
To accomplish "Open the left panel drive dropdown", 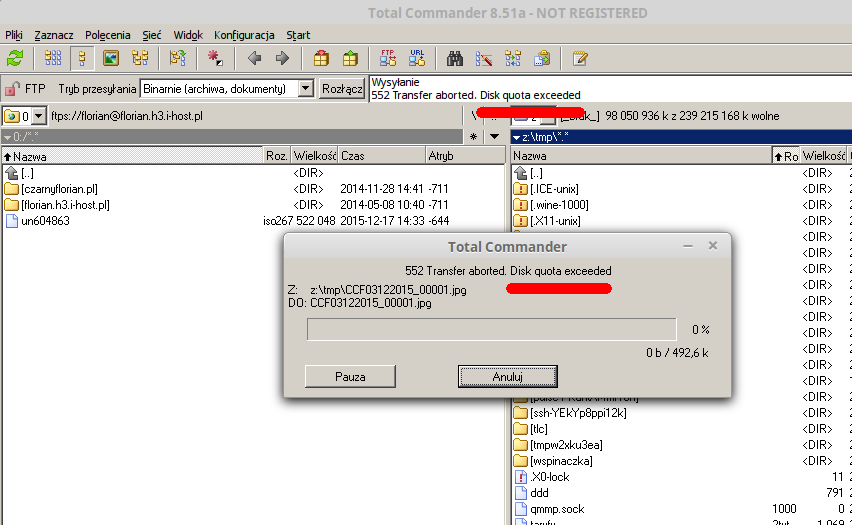I will click(39, 116).
